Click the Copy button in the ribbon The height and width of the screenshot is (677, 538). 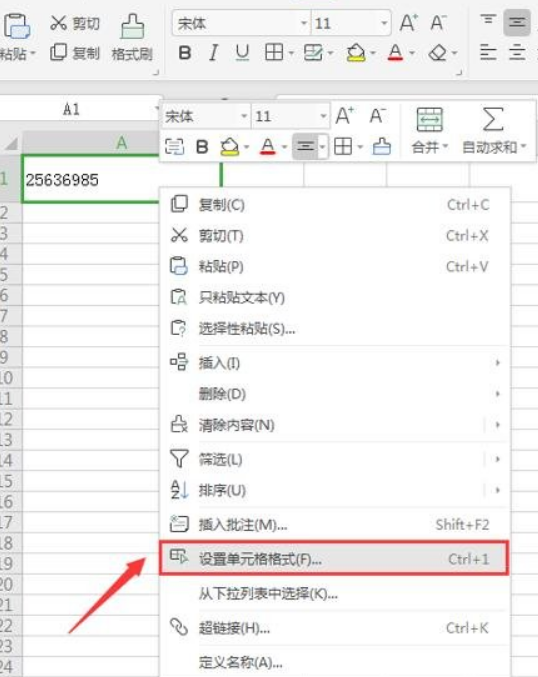click(x=75, y=53)
